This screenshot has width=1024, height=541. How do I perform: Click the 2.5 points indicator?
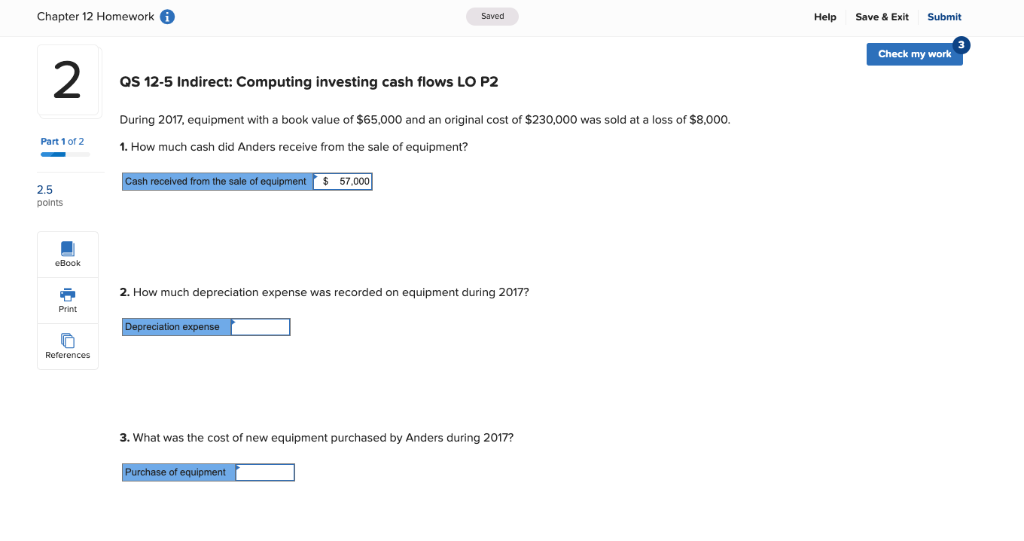[50, 195]
